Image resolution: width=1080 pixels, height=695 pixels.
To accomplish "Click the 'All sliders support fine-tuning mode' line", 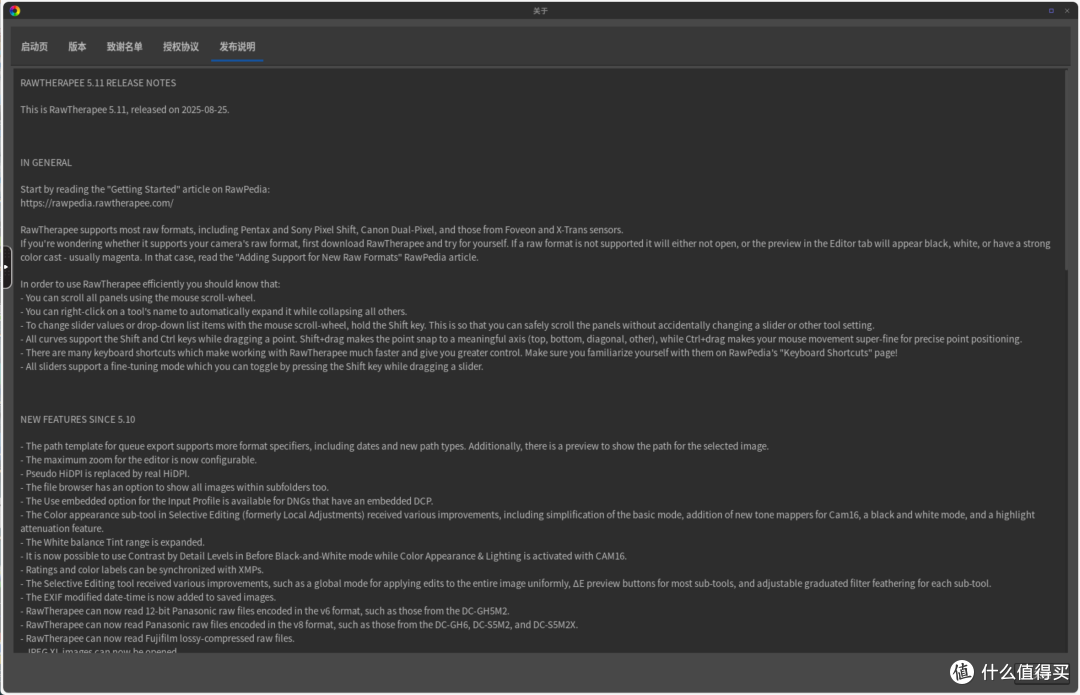I will (251, 366).
